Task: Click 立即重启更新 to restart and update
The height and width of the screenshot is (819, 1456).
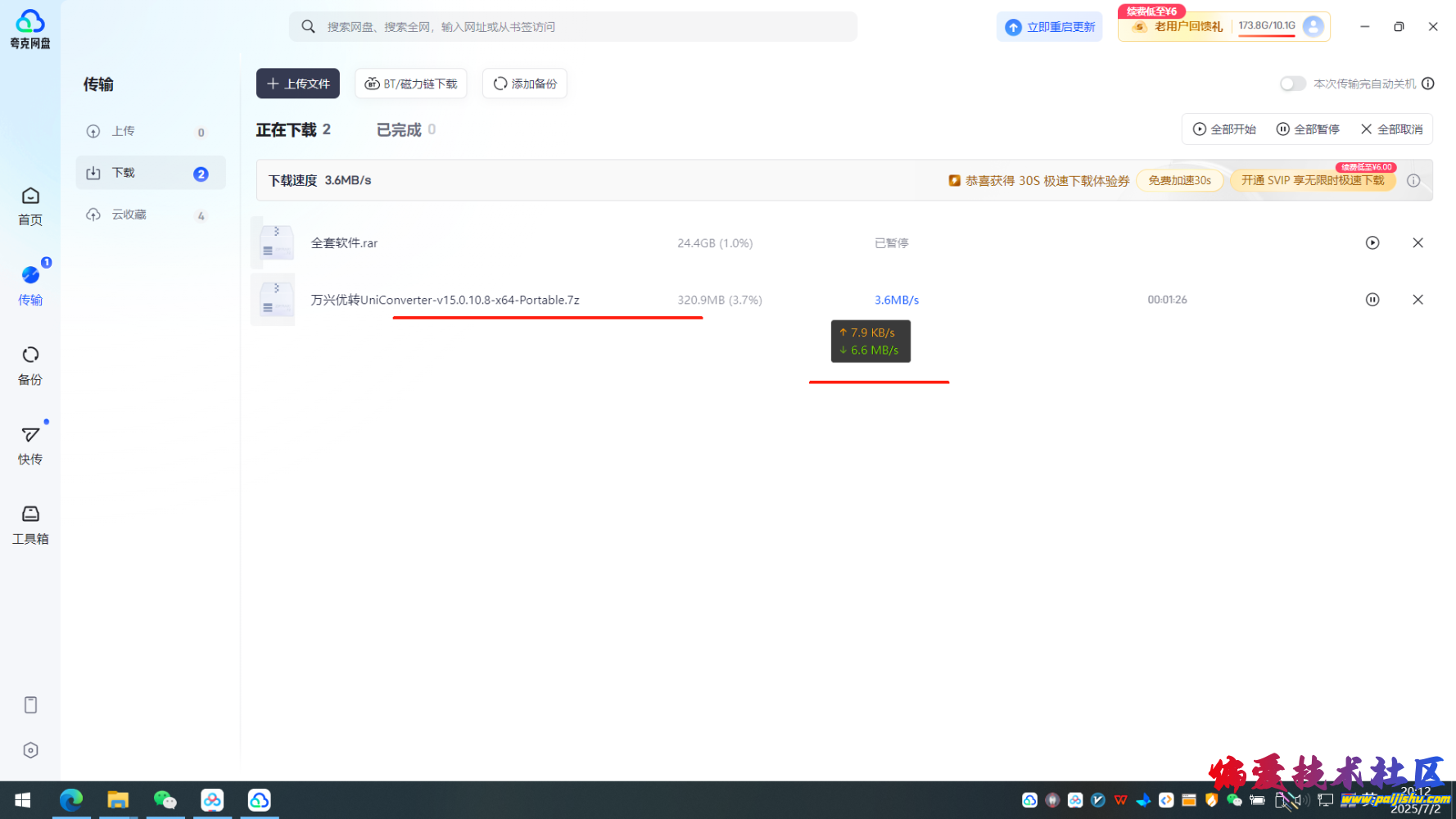Action: coord(1049,26)
